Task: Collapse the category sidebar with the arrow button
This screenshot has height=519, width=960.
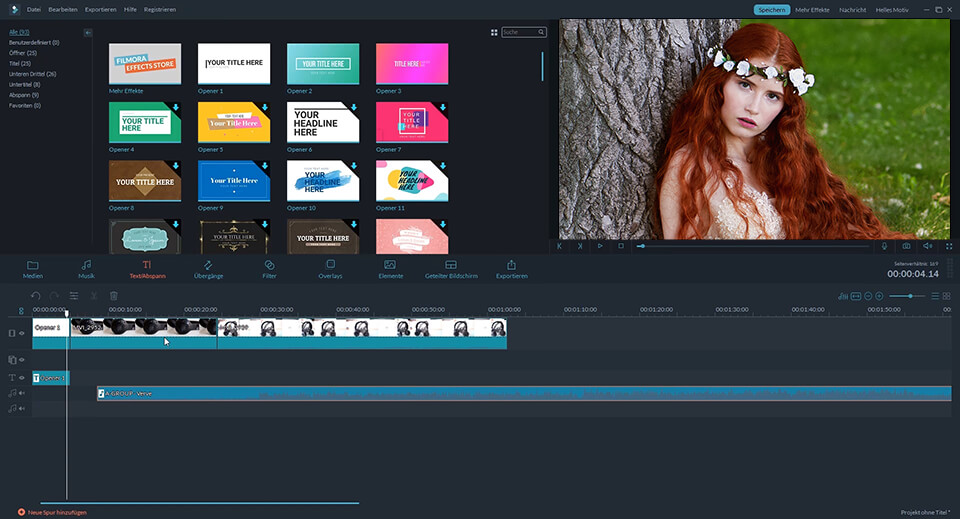Action: [x=87, y=33]
